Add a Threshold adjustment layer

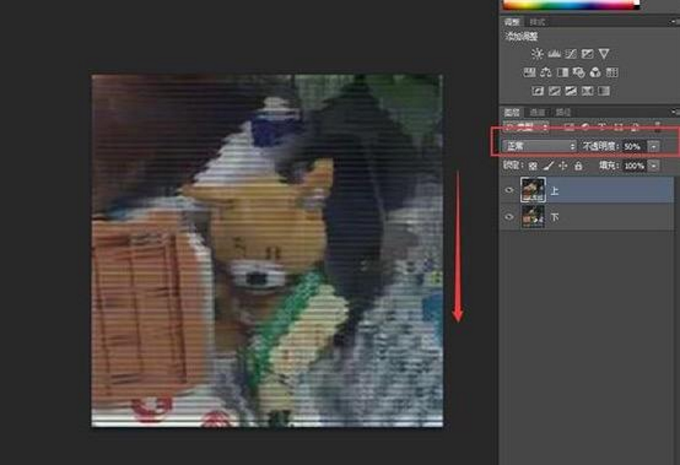click(x=571, y=91)
